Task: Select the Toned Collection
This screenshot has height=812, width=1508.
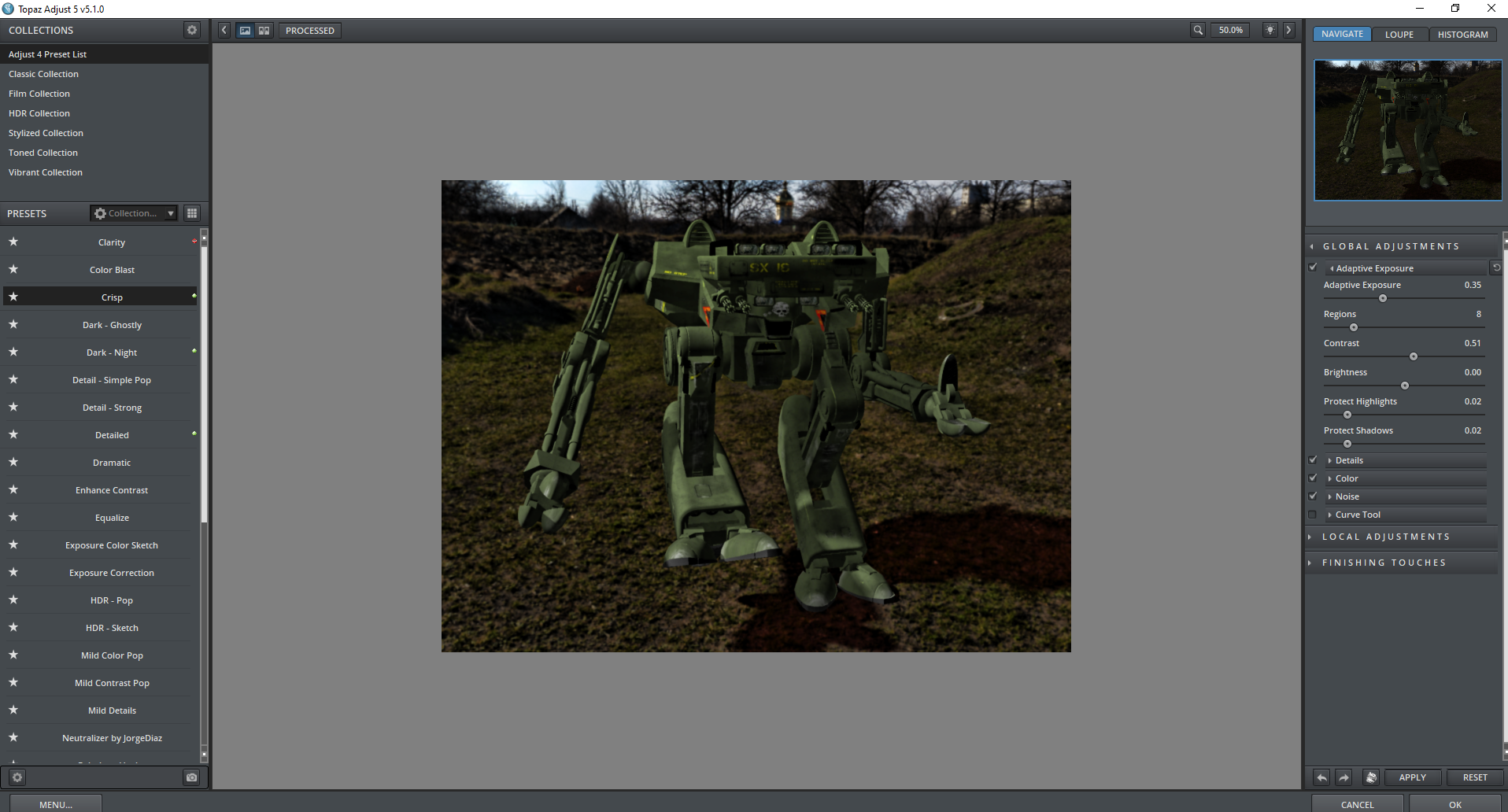Action: (x=105, y=153)
